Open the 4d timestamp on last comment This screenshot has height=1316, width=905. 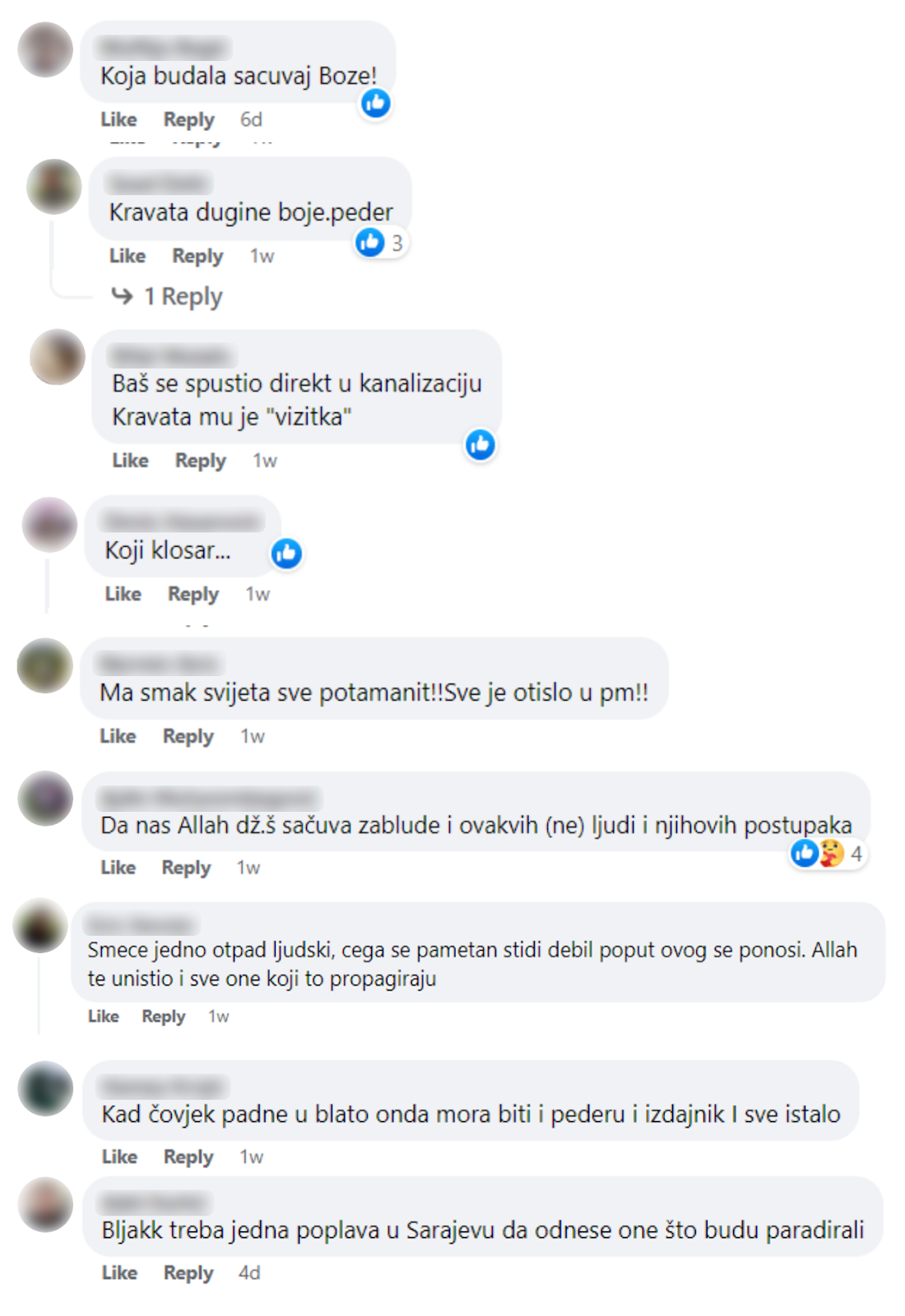coord(249,1273)
